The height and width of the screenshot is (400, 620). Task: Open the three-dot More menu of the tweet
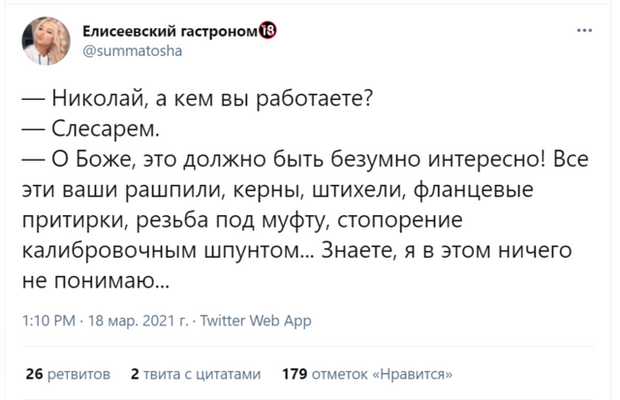click(584, 30)
